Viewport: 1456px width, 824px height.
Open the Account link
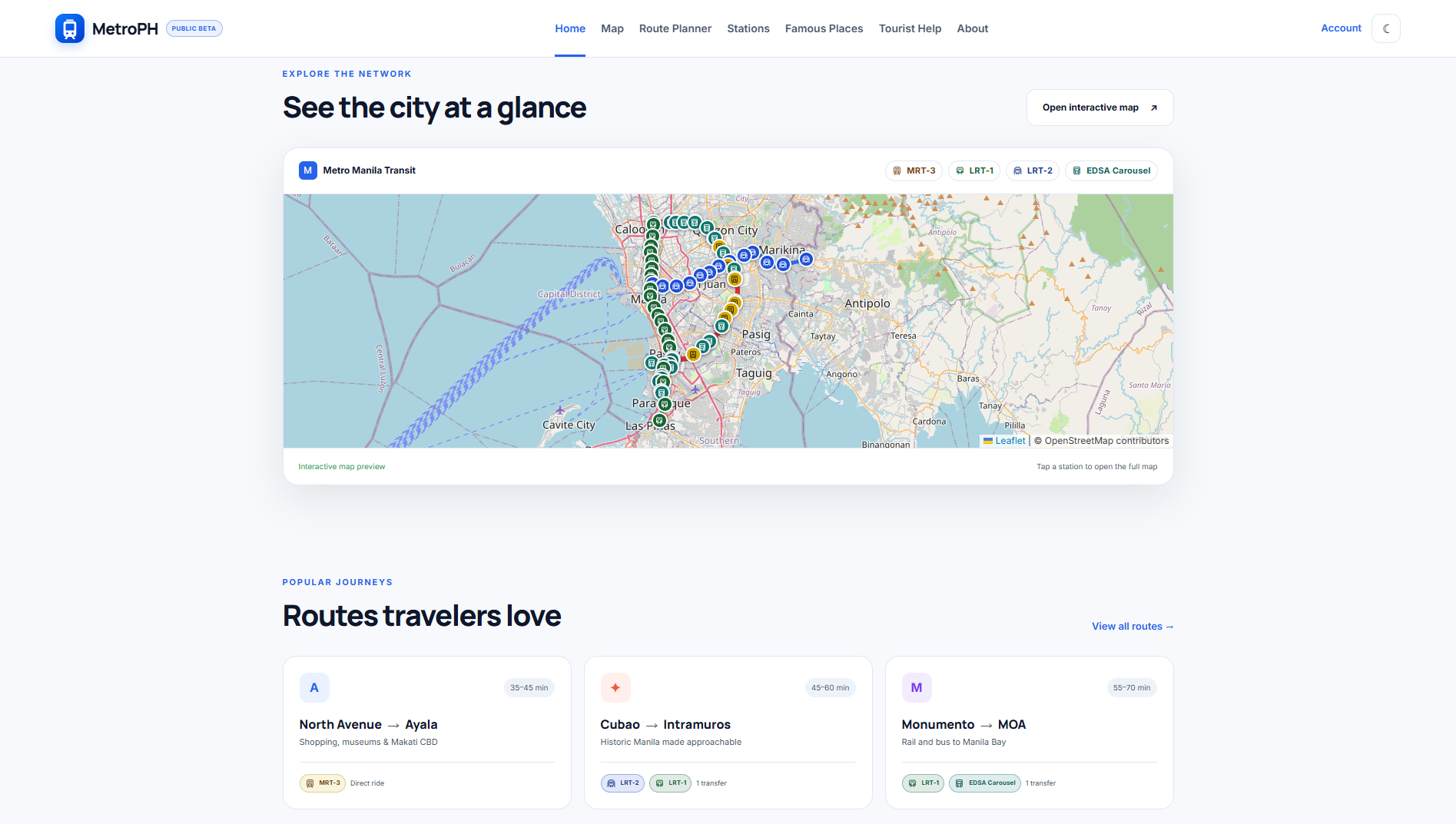tap(1341, 28)
